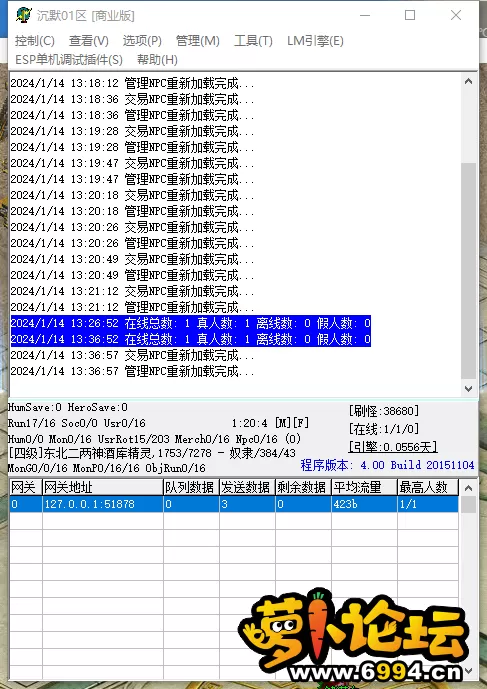Viewport: 487px width, 689px height.
Task: Click the log scroll-up arrow
Action: tap(469, 81)
